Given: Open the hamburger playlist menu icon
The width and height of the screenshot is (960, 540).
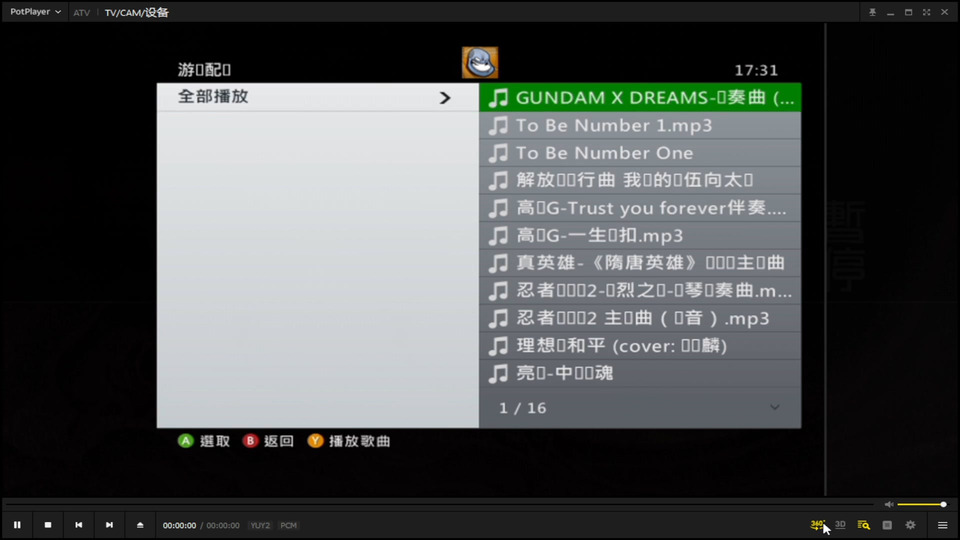Looking at the screenshot, I should coord(942,525).
